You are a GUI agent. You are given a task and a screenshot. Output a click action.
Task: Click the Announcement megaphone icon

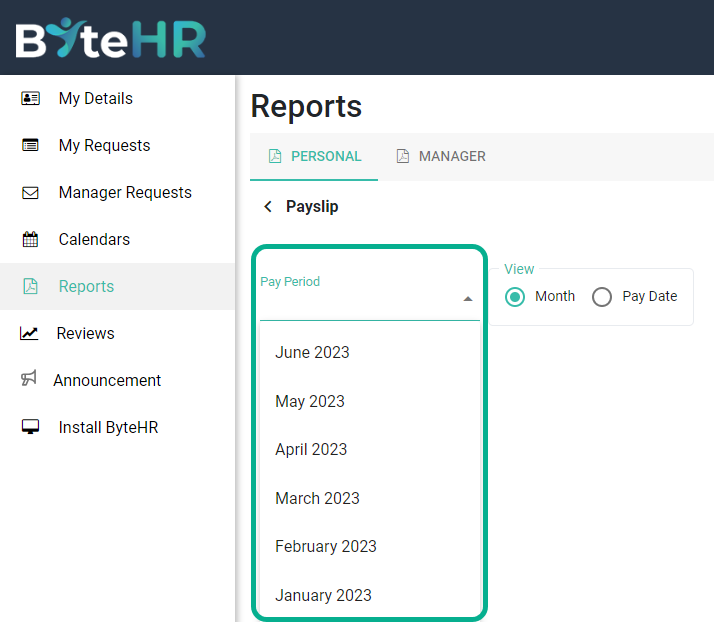pos(29,378)
